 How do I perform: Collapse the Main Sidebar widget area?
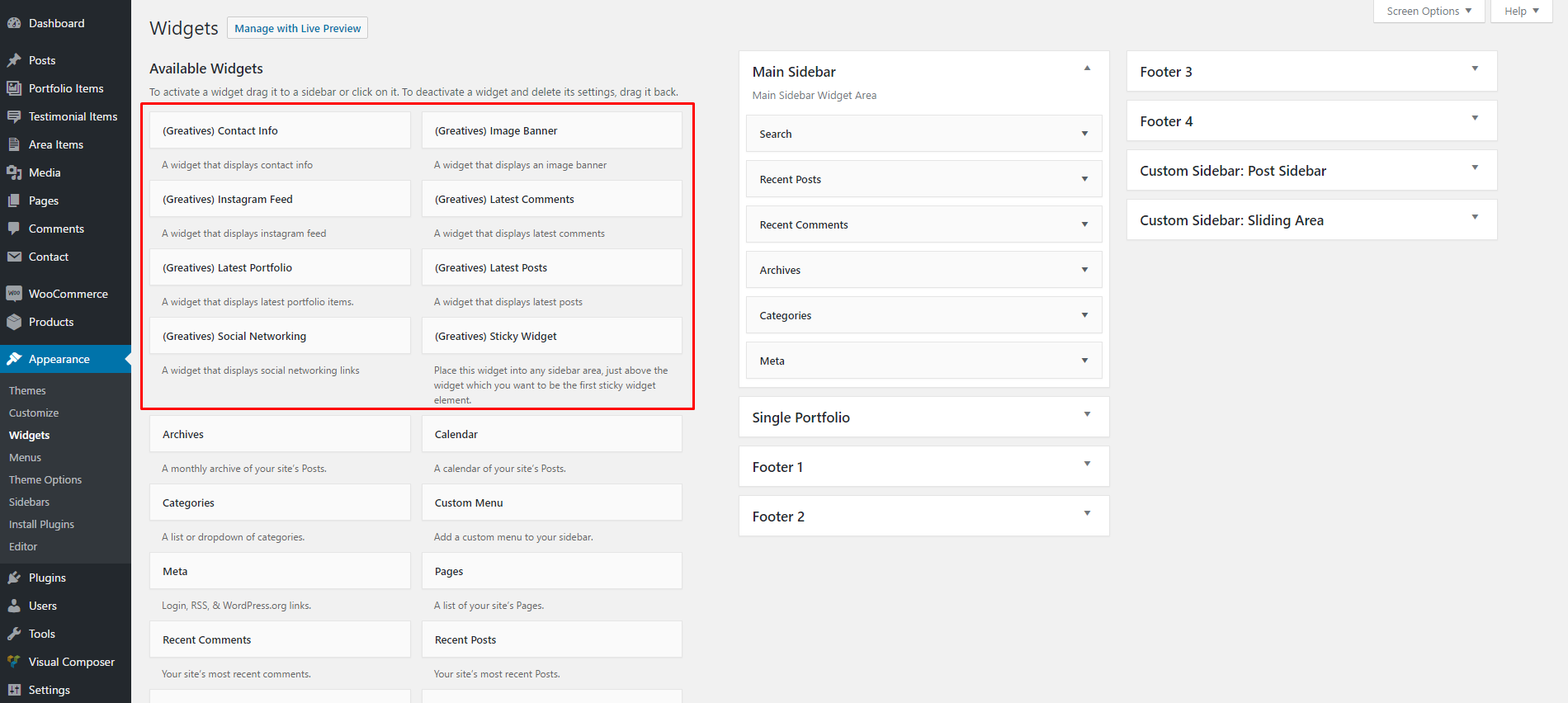point(1087,68)
